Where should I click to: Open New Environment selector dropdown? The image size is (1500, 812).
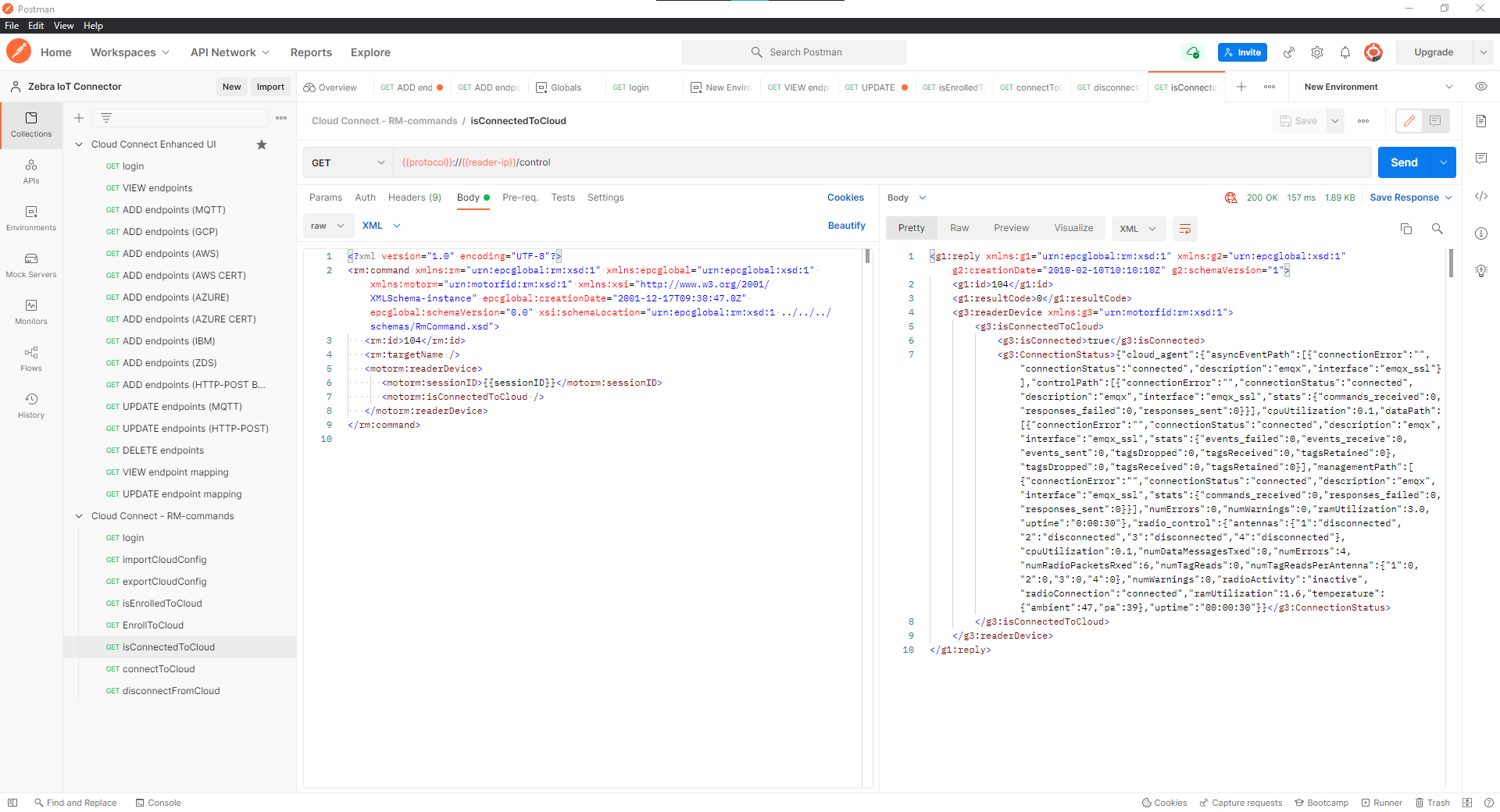[1378, 87]
